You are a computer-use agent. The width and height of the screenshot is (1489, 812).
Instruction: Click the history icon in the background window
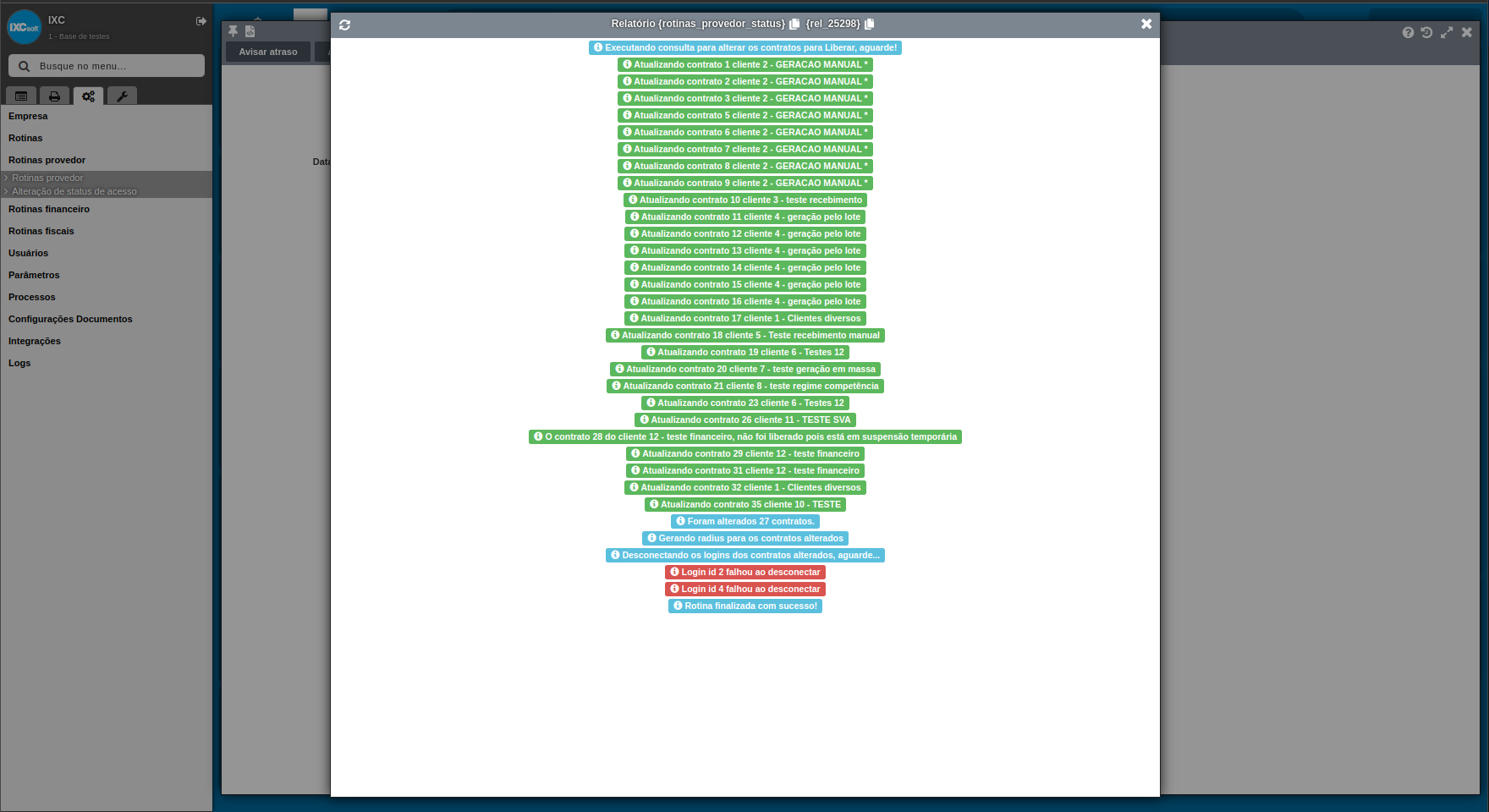point(1426,32)
